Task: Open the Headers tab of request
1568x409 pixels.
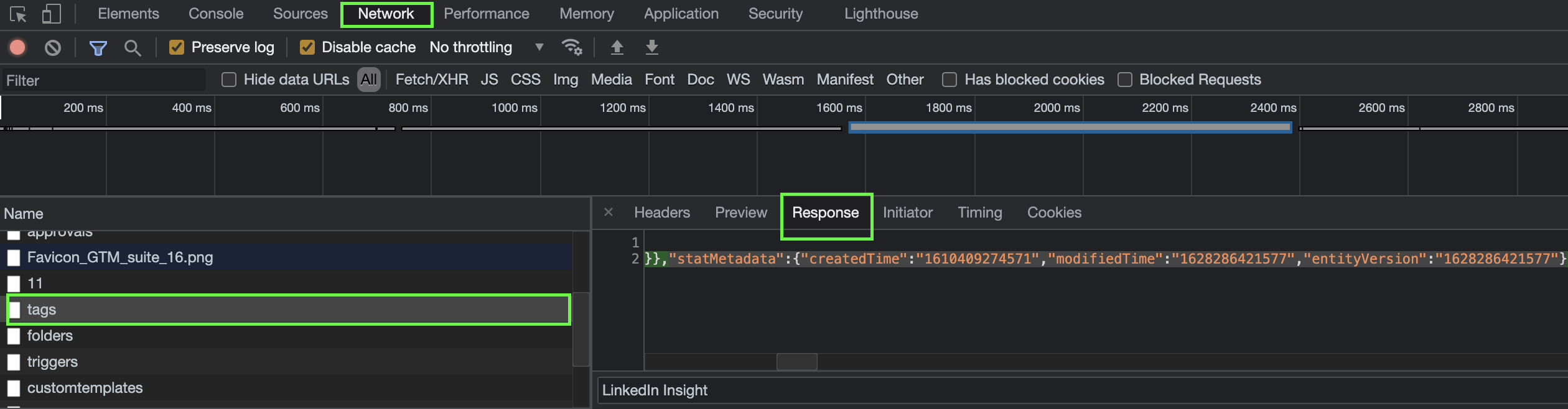Action: pos(662,213)
